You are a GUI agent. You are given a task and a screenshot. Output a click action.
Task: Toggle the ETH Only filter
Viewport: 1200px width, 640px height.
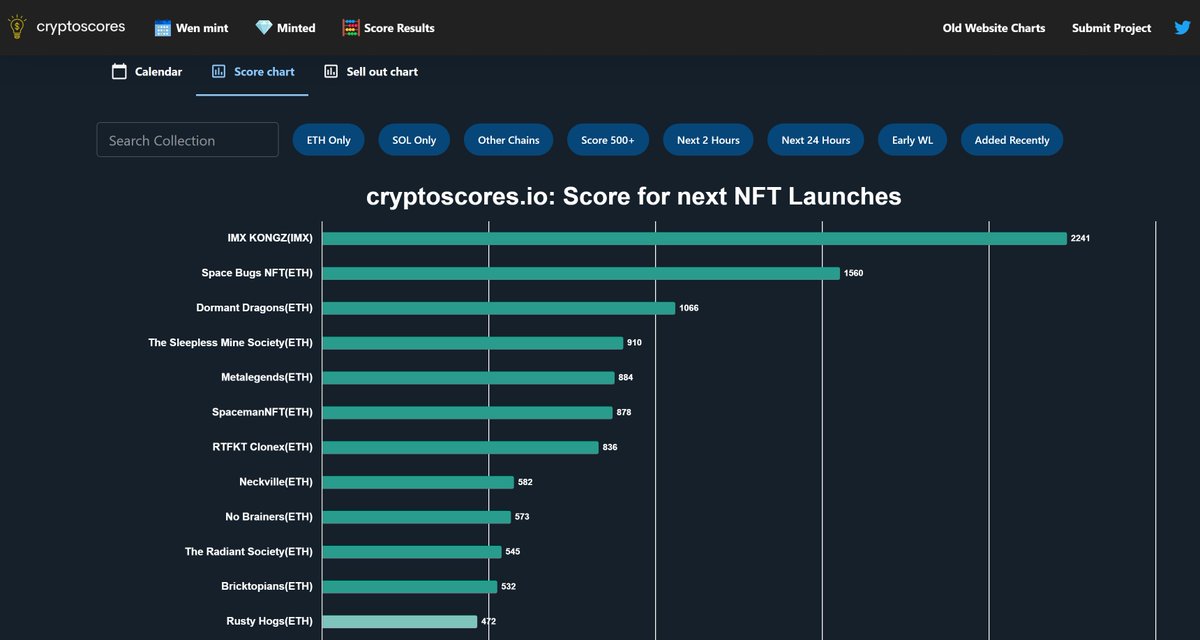328,140
